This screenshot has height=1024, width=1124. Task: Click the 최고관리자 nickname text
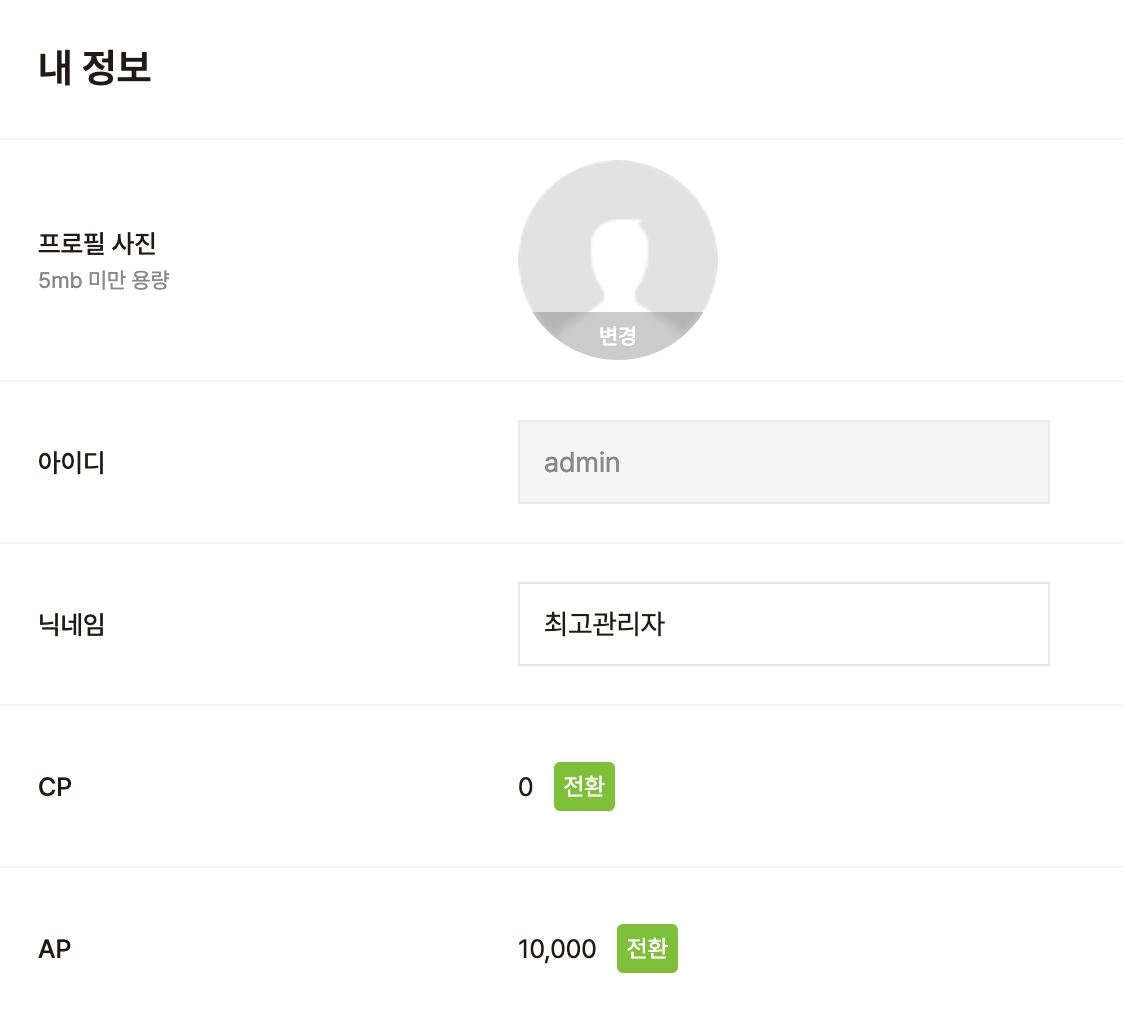pos(604,625)
